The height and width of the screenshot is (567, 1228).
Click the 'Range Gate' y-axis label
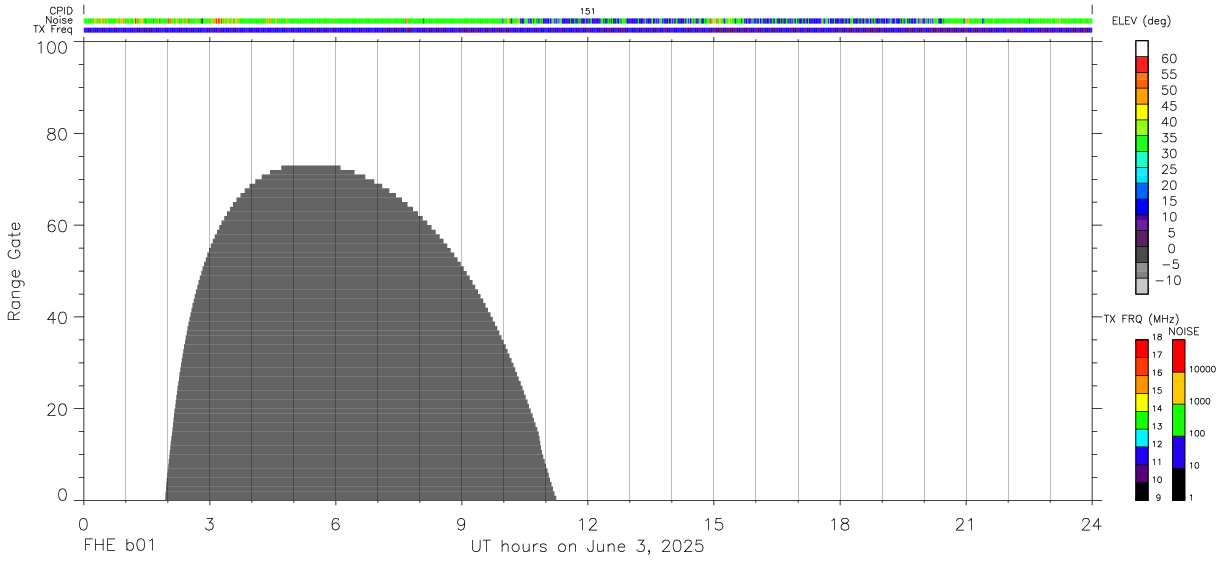coord(15,271)
